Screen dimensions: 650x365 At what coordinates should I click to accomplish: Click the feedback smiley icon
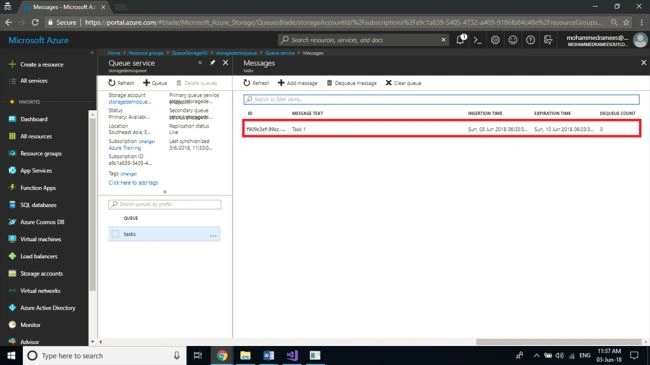(513, 40)
